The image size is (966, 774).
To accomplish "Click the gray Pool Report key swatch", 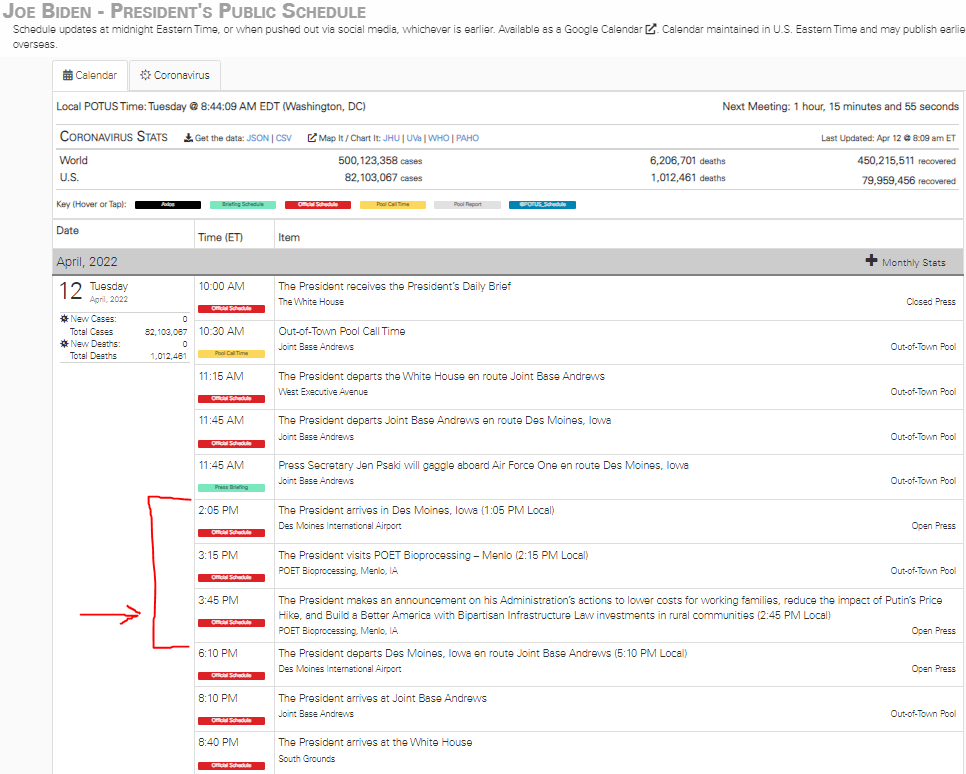I will pos(468,205).
